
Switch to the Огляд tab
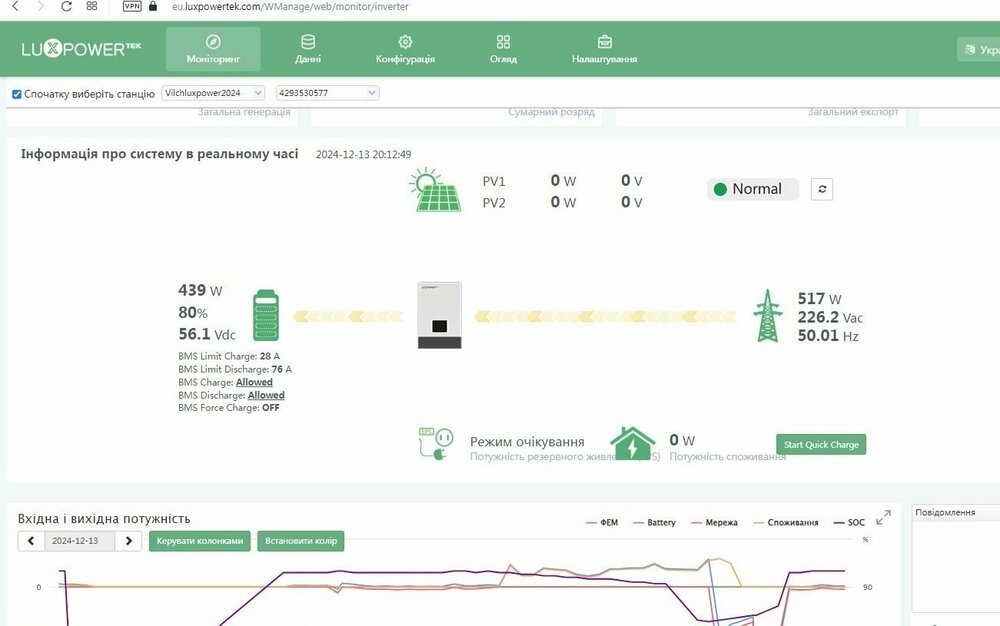tap(503, 49)
